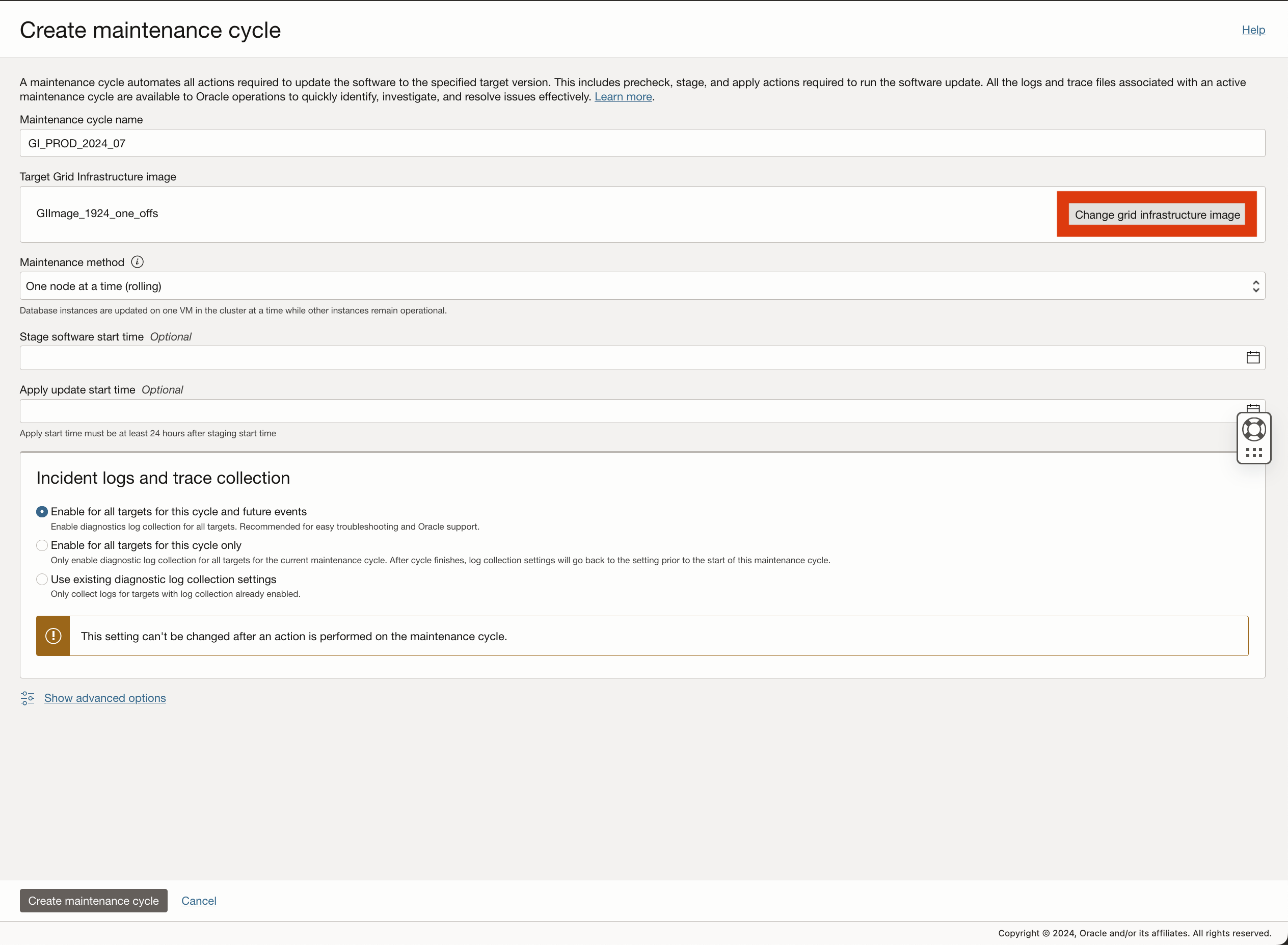Click the sliders icon beside Show advanced options

coord(27,698)
